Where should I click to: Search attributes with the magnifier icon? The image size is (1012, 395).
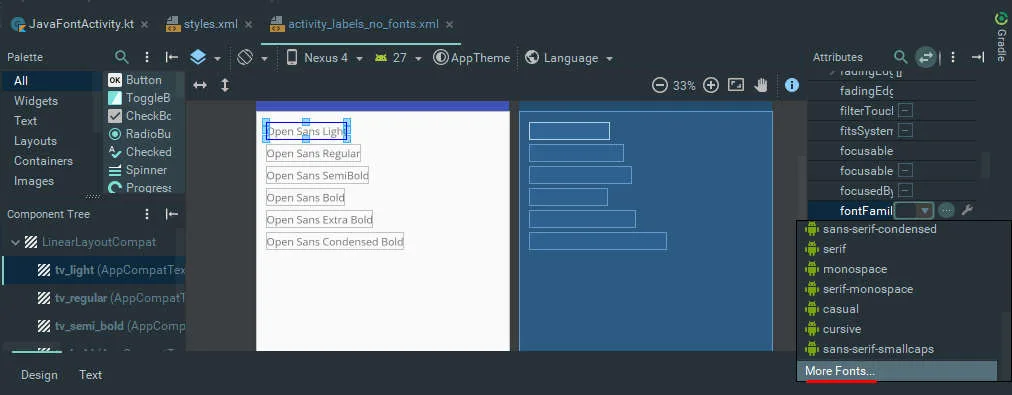(900, 57)
